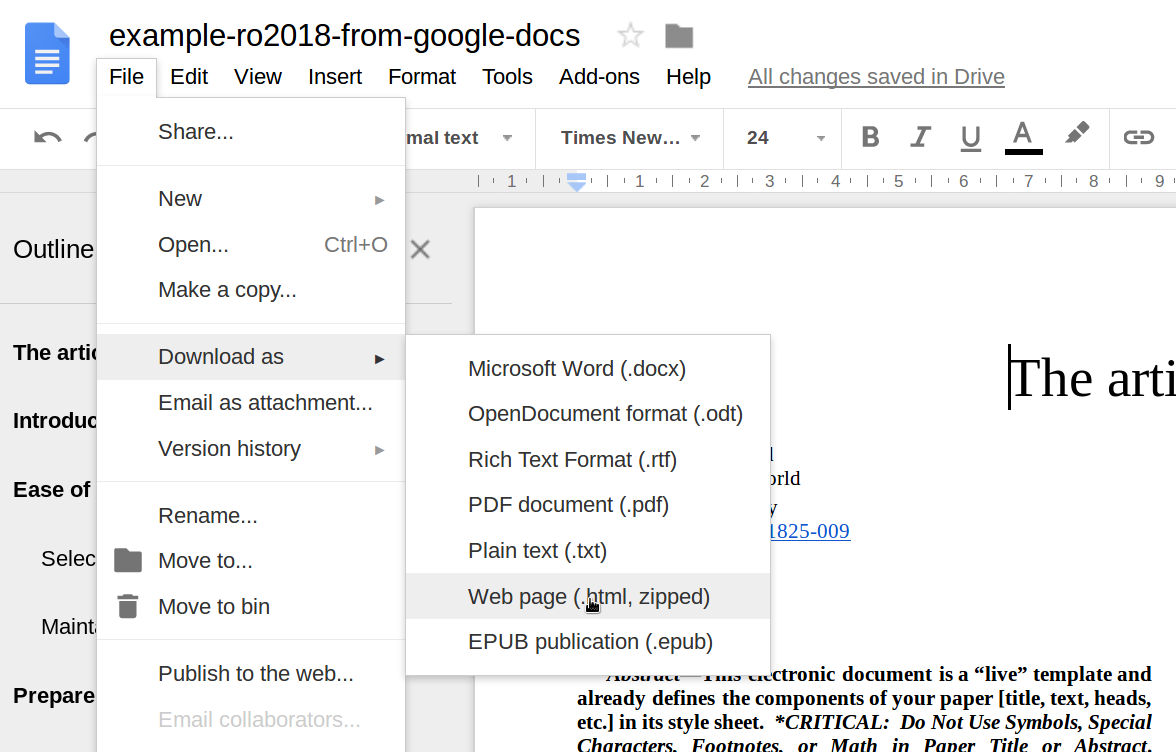Open the text color picker
The image size is (1176, 752).
click(x=1023, y=137)
